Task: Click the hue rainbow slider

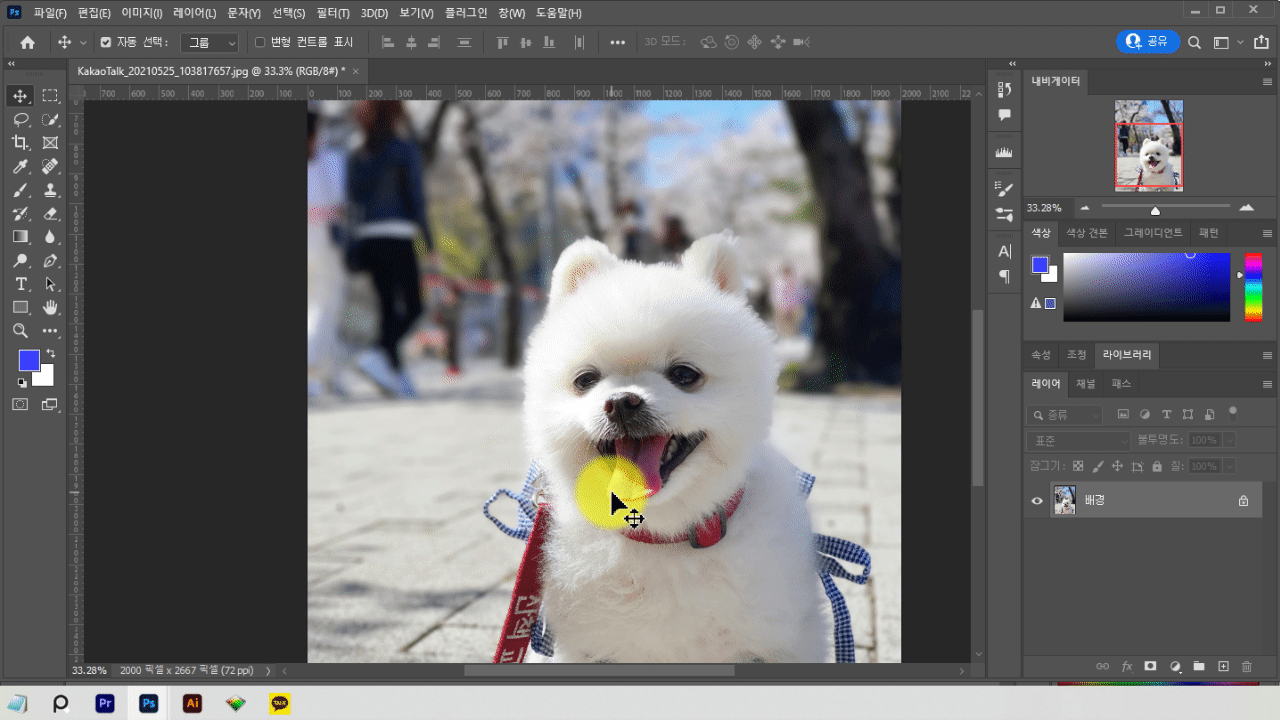Action: pyautogui.click(x=1253, y=288)
